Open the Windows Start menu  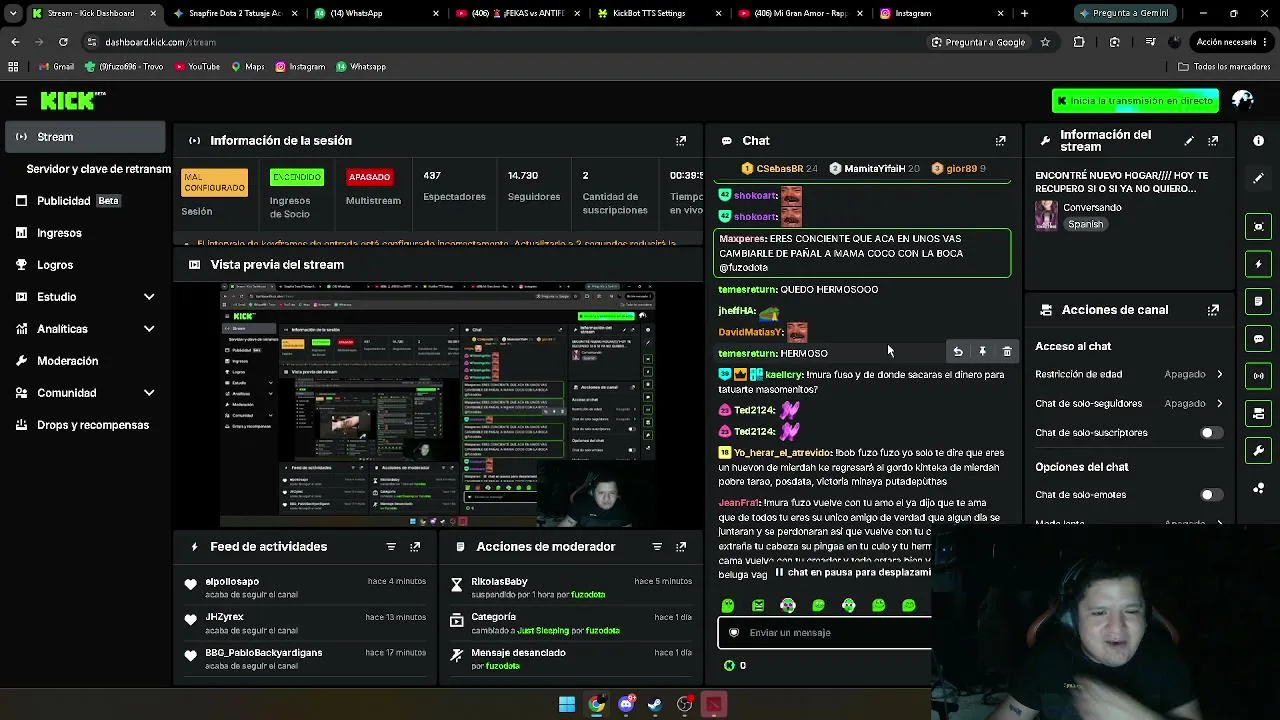(x=567, y=705)
